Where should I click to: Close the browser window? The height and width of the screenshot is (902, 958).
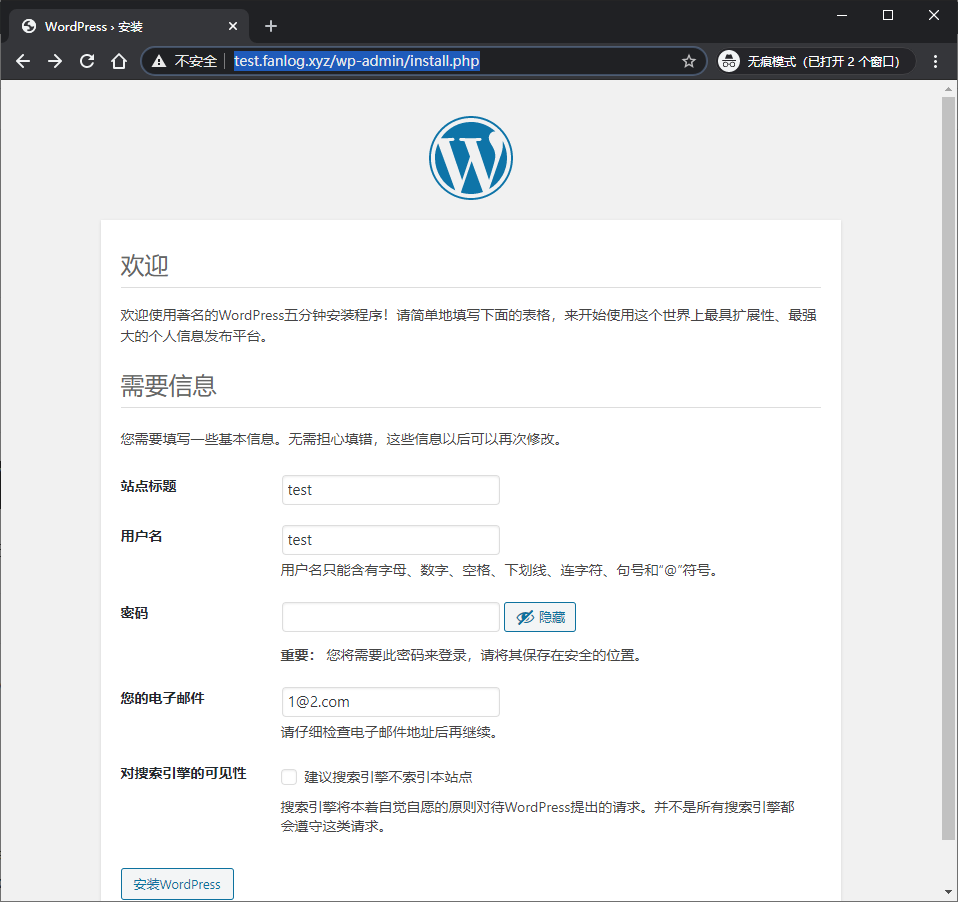tap(934, 15)
